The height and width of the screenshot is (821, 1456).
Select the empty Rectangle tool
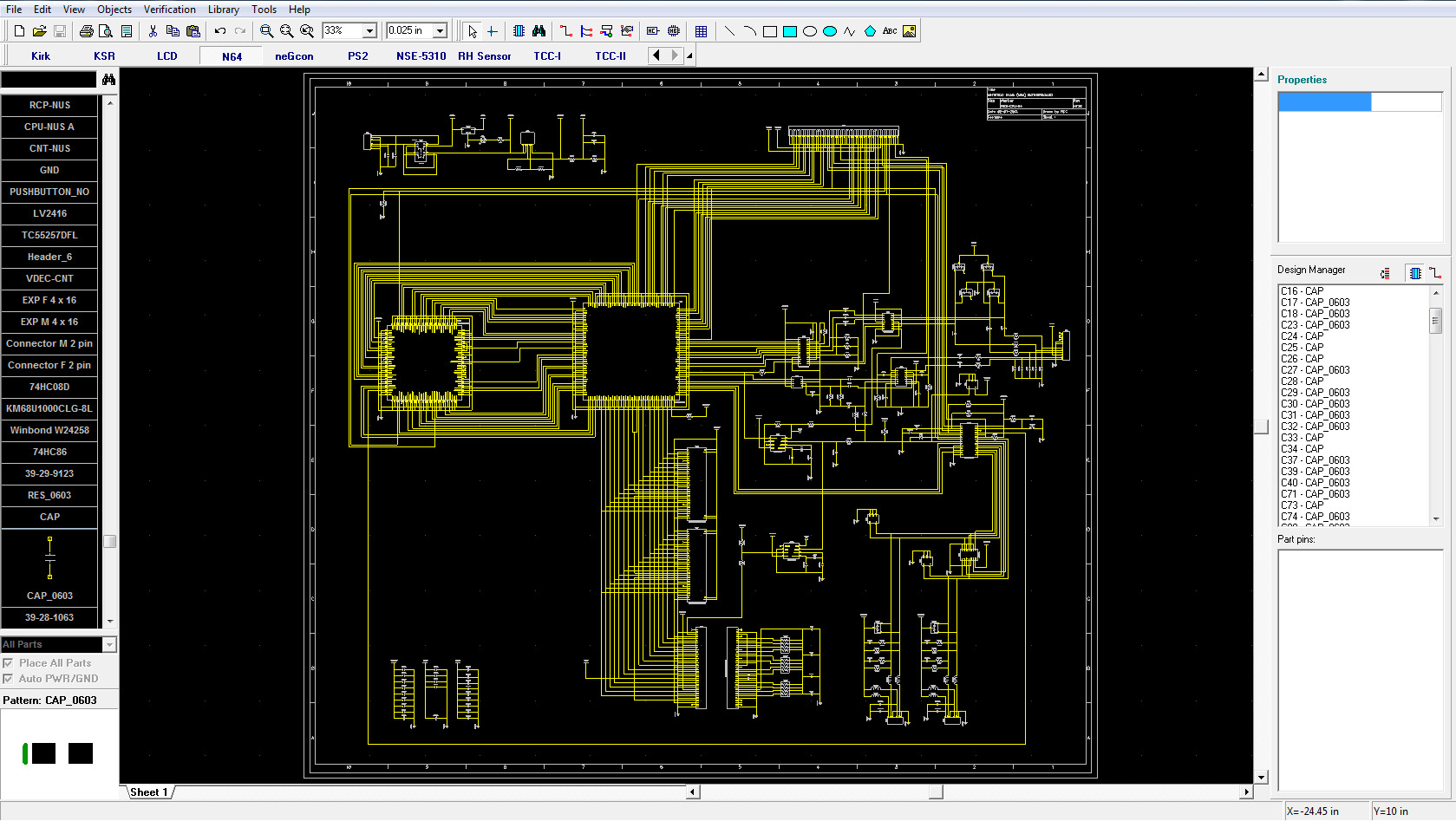[769, 31]
